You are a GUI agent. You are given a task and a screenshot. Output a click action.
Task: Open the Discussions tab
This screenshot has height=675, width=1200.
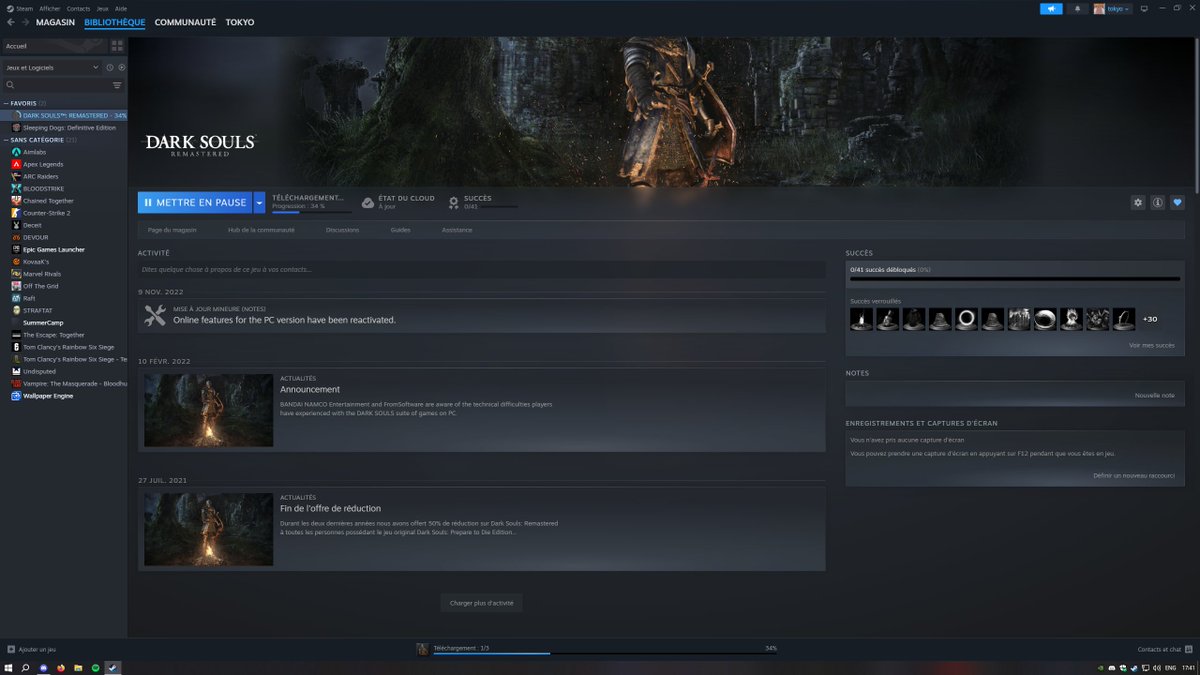coord(342,230)
